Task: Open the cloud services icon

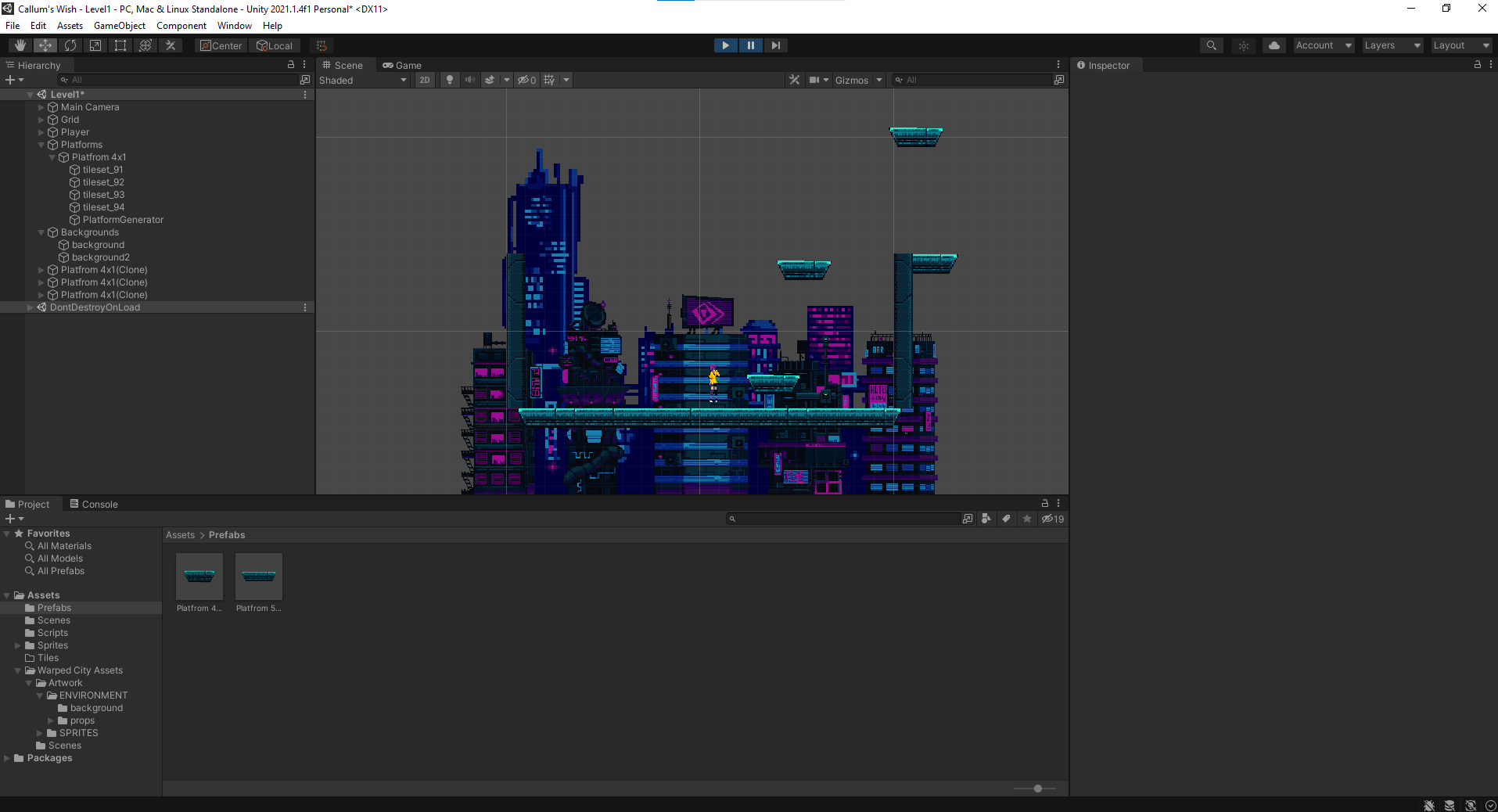Action: [x=1274, y=45]
